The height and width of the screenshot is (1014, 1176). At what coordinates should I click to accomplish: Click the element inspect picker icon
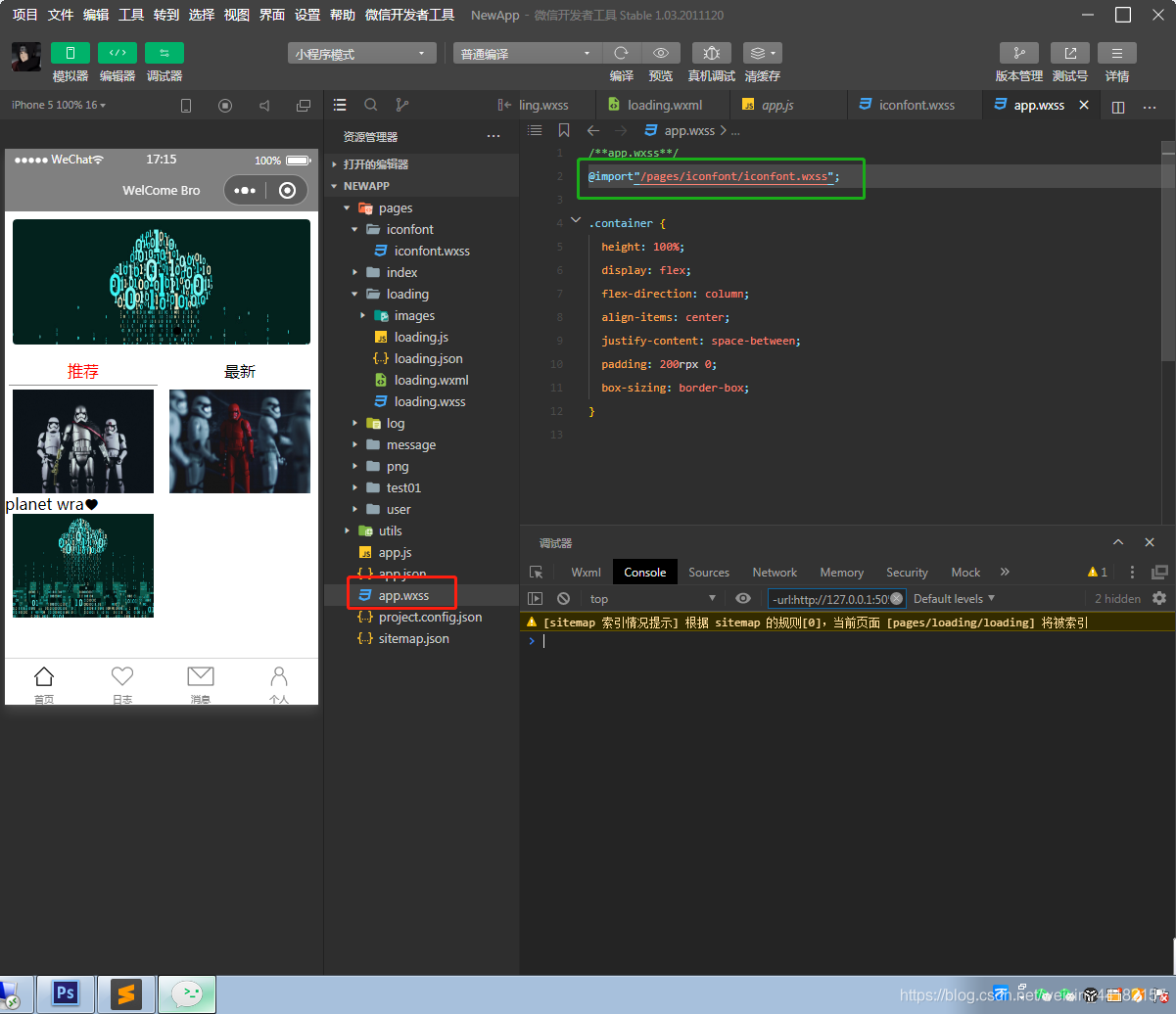point(536,573)
